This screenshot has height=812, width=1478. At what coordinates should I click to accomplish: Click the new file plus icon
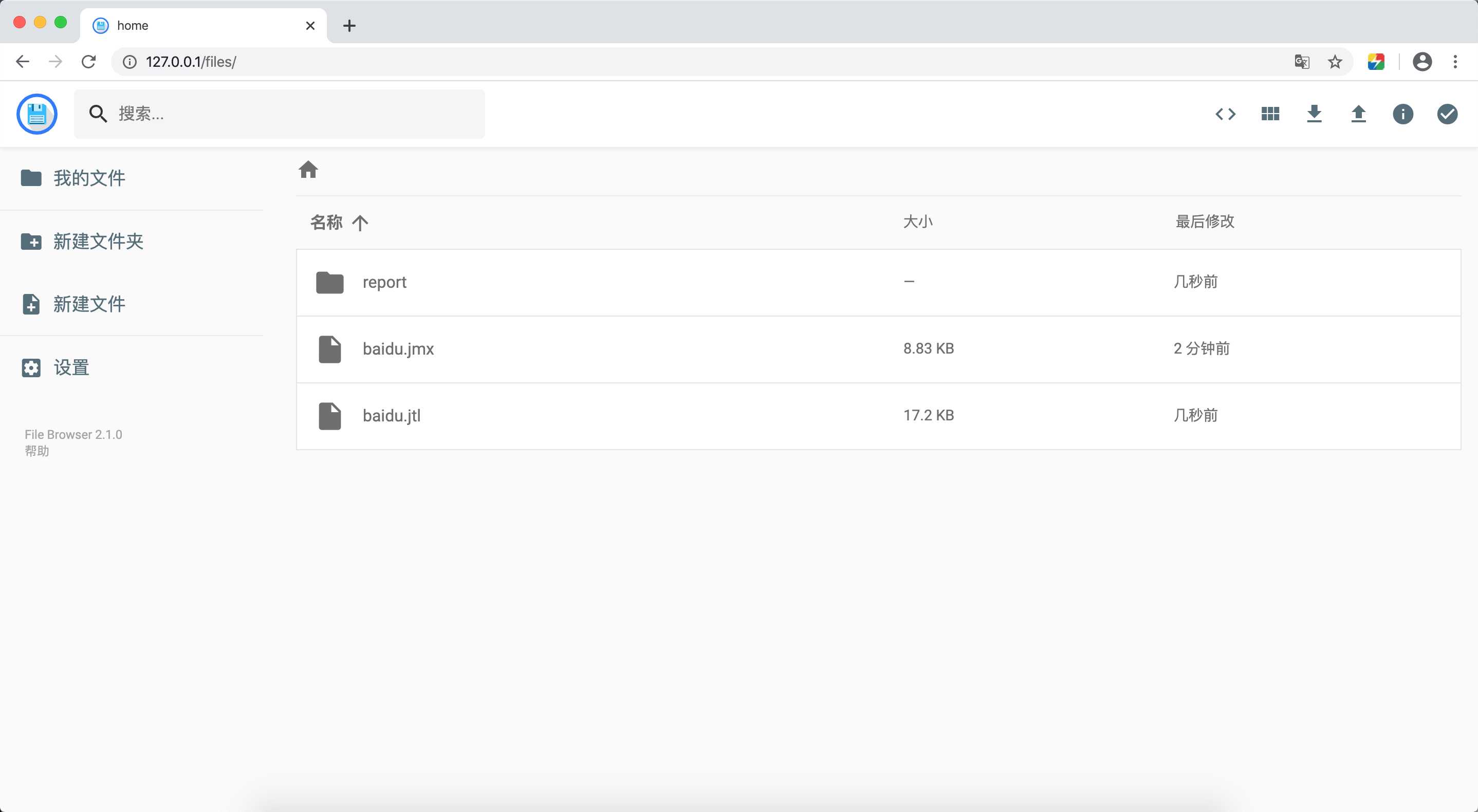(31, 304)
